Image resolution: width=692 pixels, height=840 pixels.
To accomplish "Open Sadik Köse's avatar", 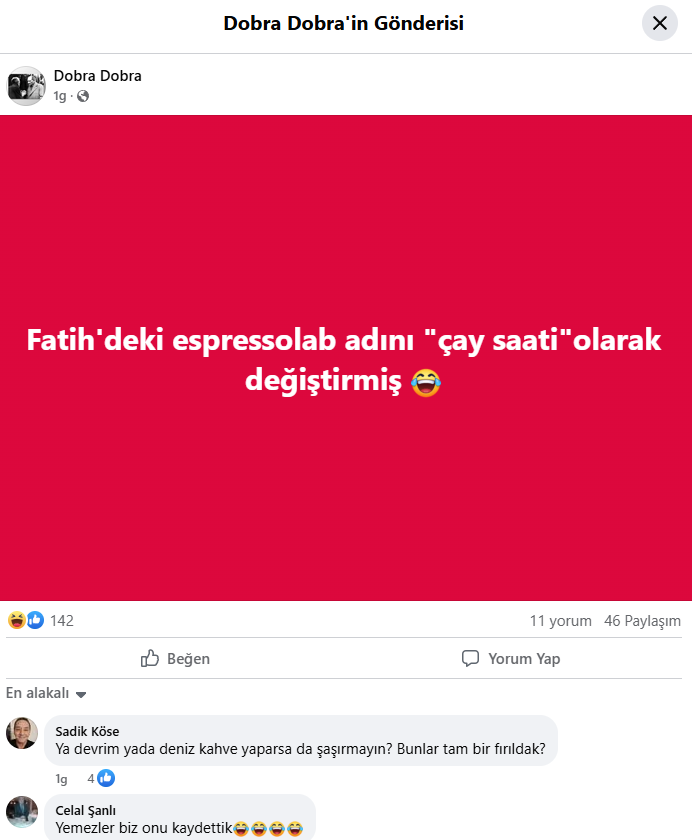I will pos(22,733).
